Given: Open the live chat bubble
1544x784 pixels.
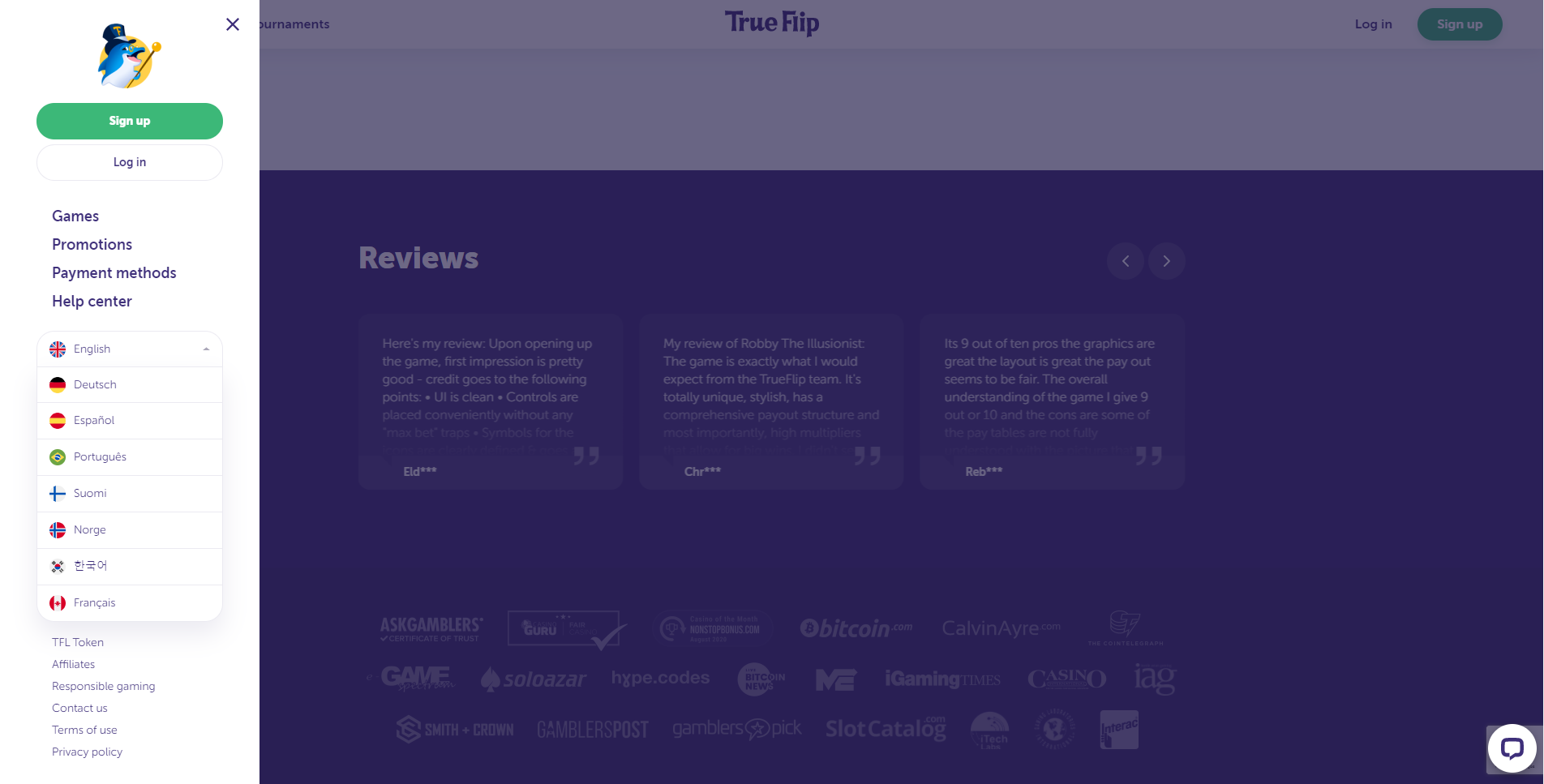Looking at the screenshot, I should (1512, 748).
